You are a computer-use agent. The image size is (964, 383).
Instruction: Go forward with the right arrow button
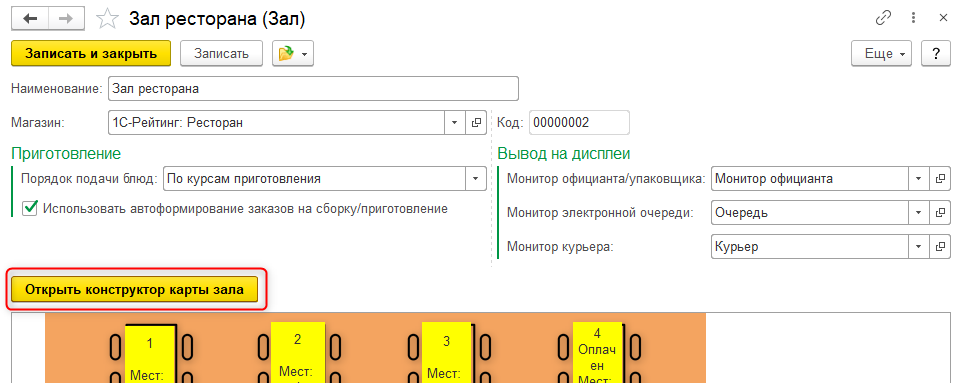pos(67,18)
